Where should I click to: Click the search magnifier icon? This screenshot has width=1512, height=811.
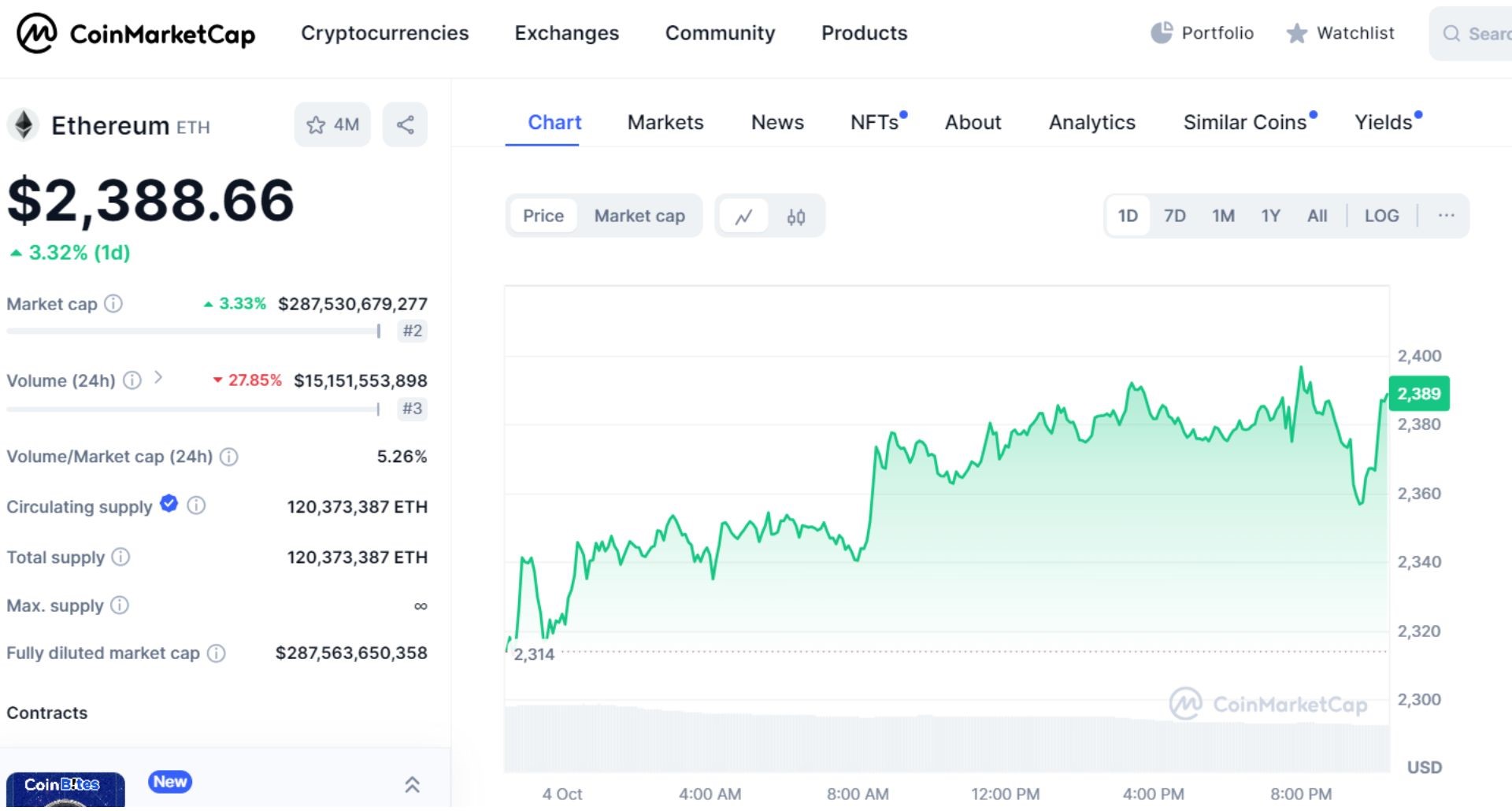coord(1451,33)
